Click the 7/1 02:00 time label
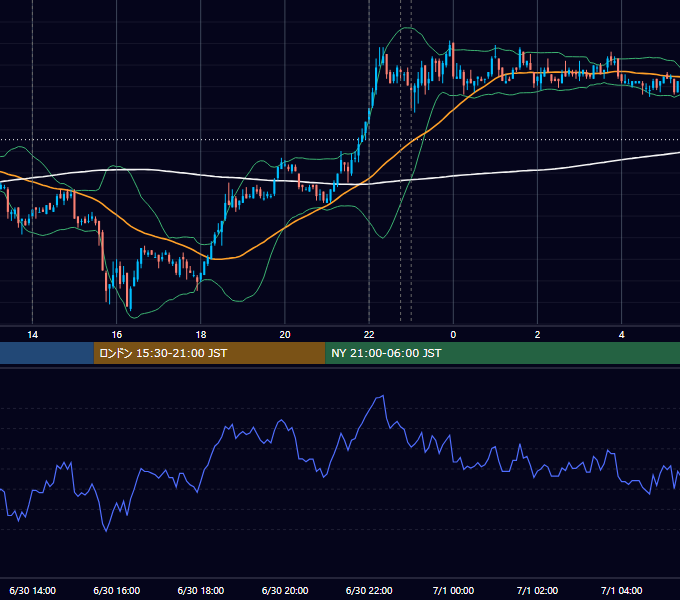 (x=537, y=590)
